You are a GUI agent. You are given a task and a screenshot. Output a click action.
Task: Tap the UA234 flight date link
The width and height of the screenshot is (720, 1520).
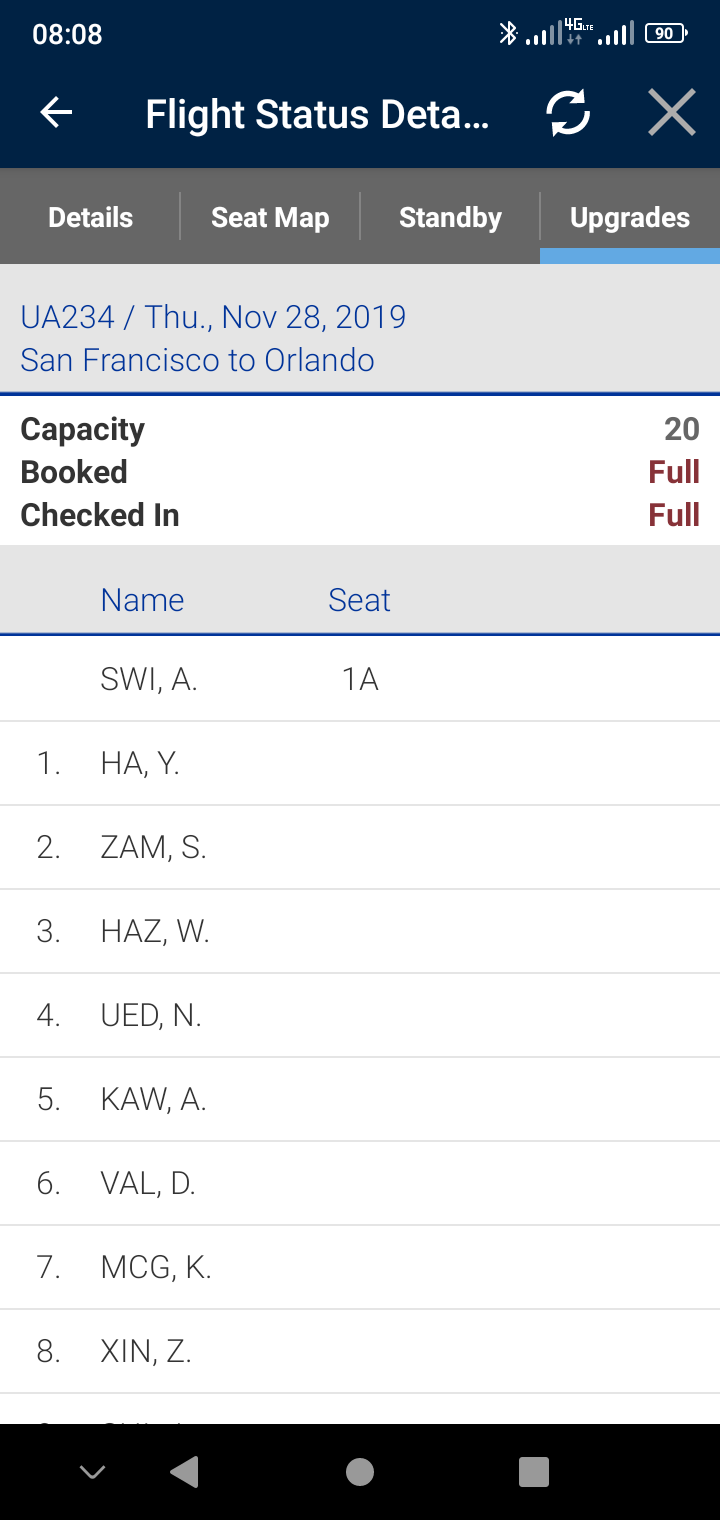click(x=213, y=317)
